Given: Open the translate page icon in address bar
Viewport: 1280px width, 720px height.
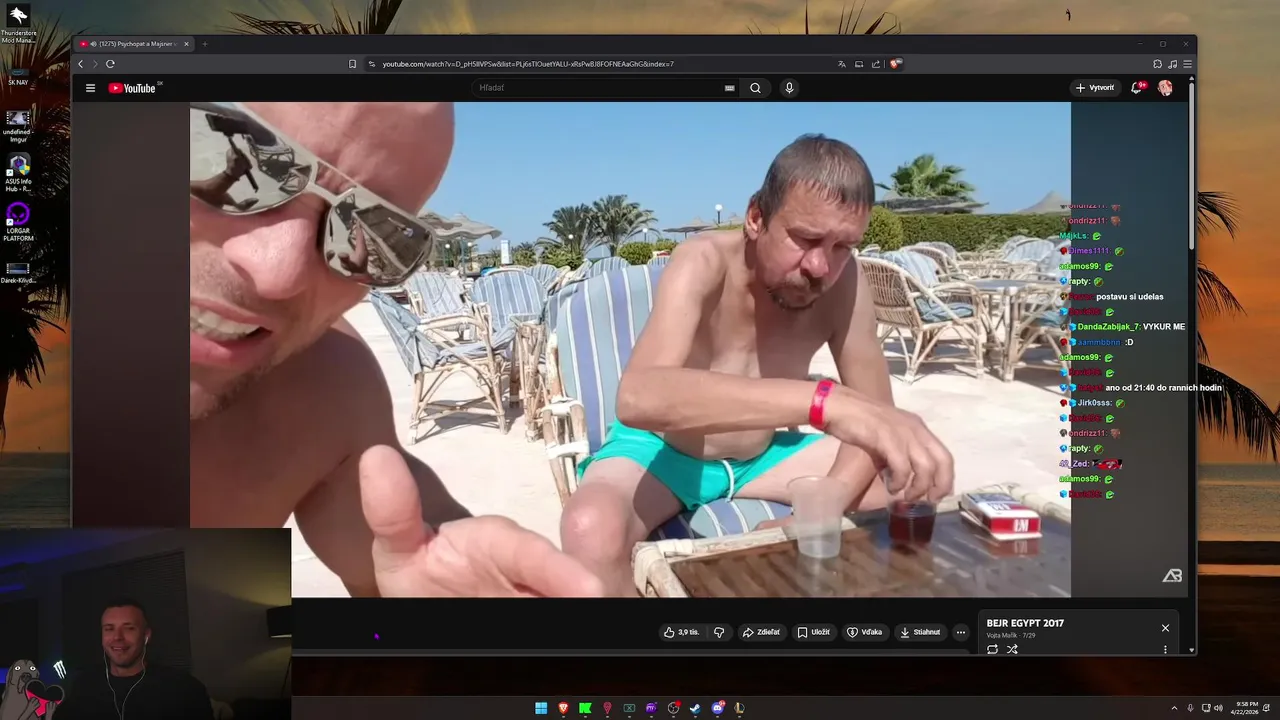Looking at the screenshot, I should pos(842,64).
